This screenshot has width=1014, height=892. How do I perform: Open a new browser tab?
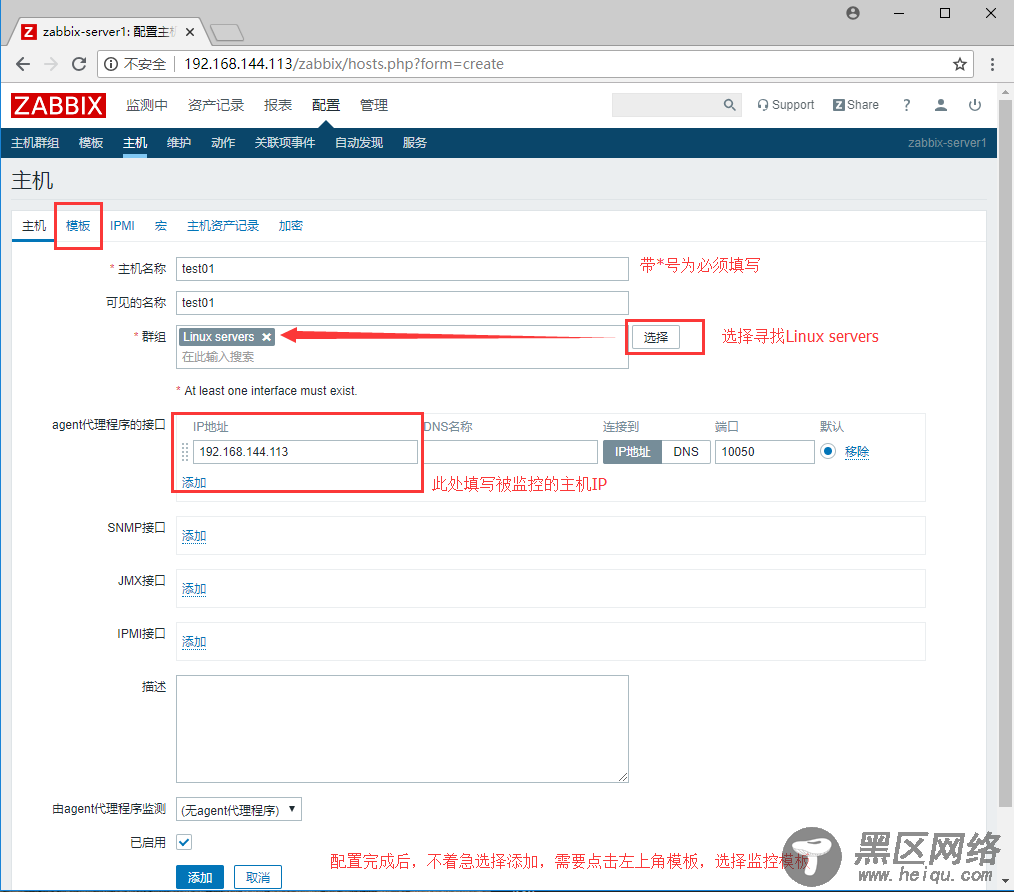pyautogui.click(x=227, y=32)
